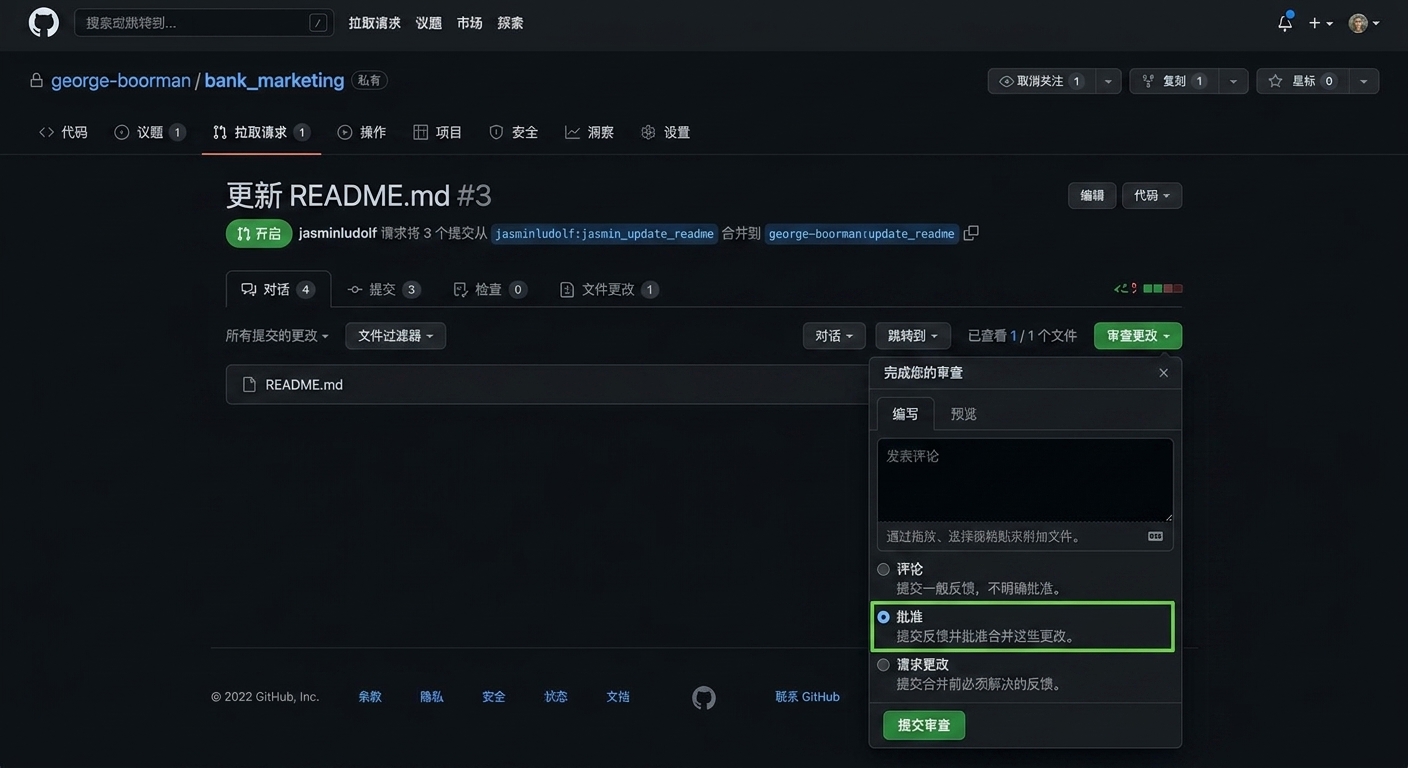Toggle the green 审查更改 dropdown button

coord(1138,336)
